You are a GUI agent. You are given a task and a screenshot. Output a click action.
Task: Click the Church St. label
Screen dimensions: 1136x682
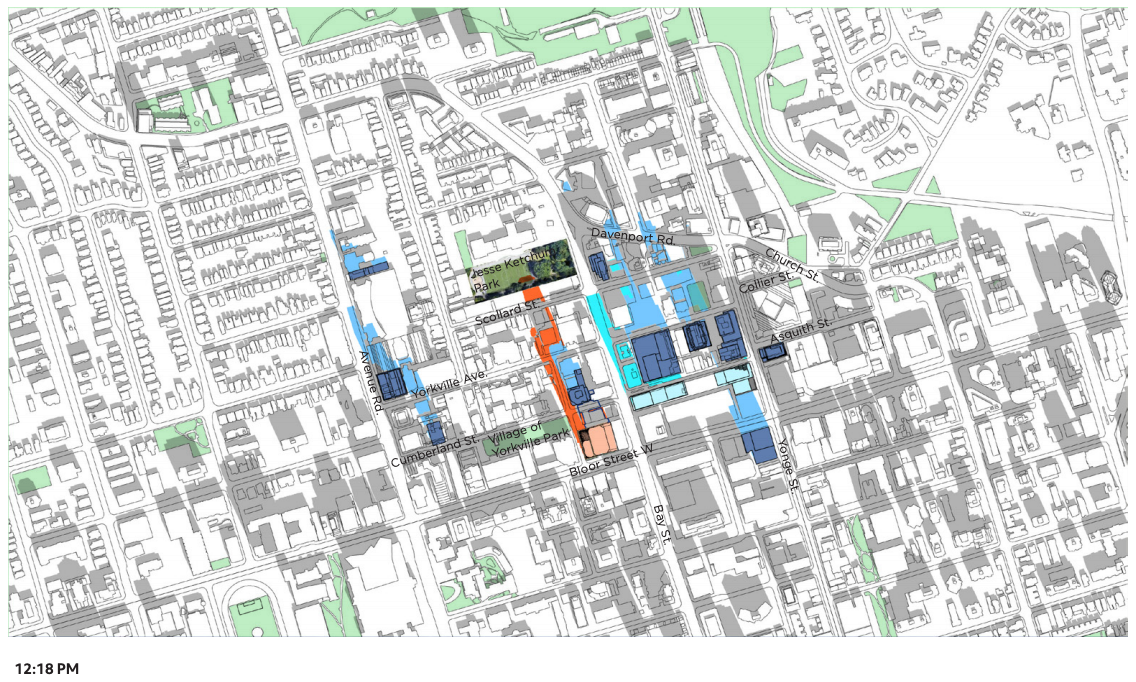coord(792,262)
